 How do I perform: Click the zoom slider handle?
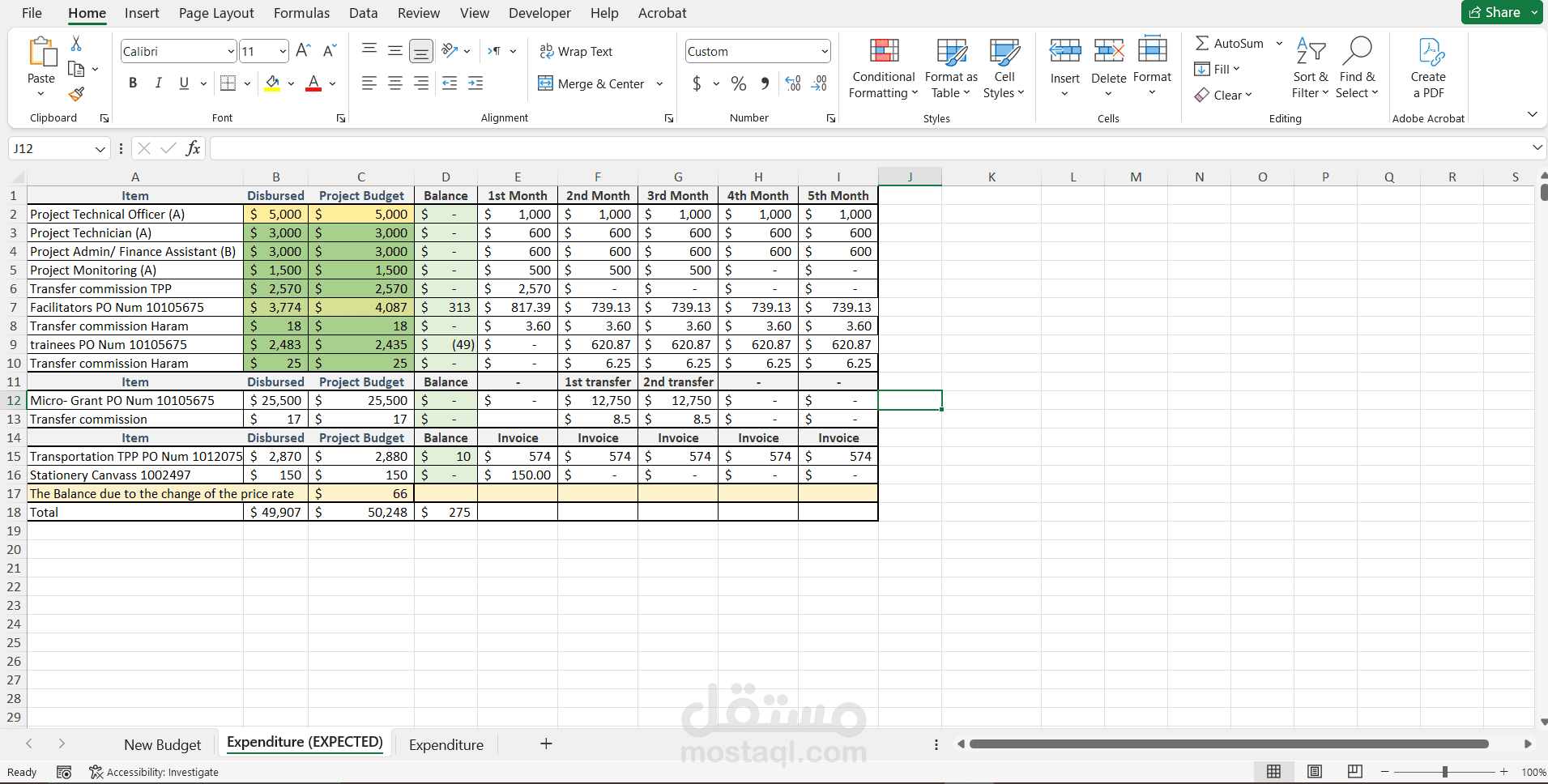(1444, 772)
